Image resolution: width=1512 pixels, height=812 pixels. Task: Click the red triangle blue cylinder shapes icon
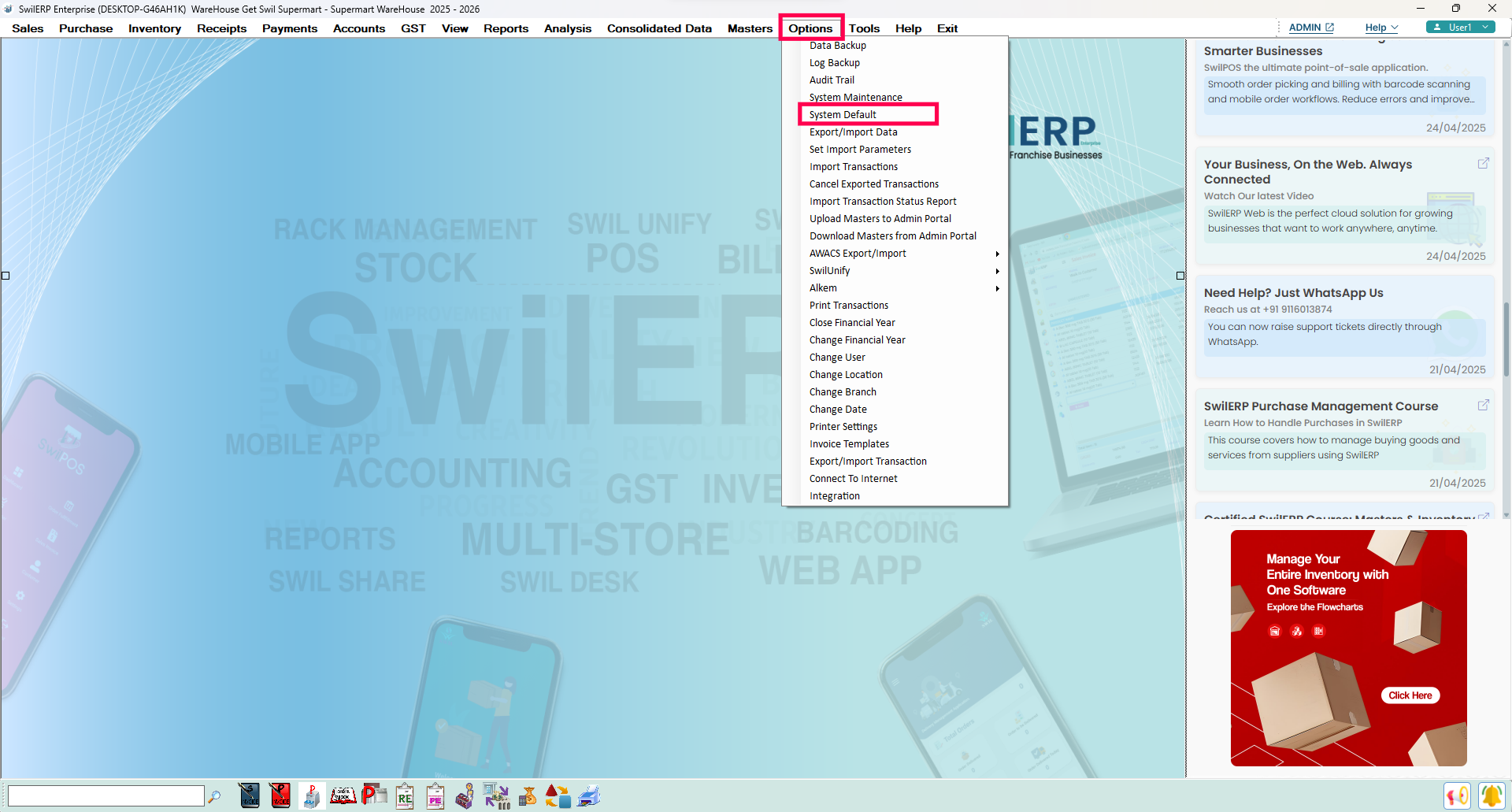558,795
